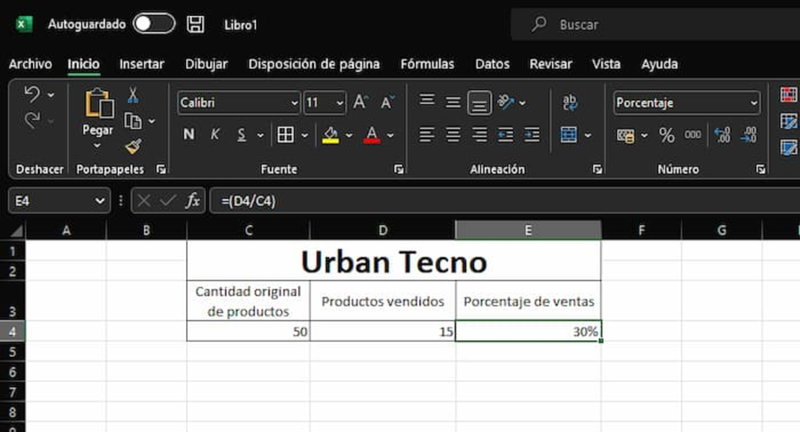The height and width of the screenshot is (432, 800).
Task: Open the Revisar tab
Action: click(551, 64)
